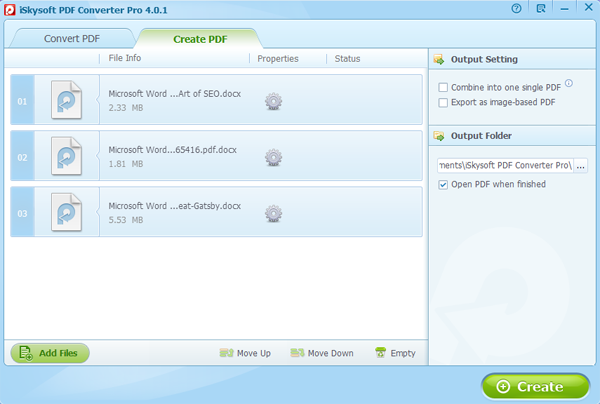Minimize the iSkysoft PDF Converter window
The width and height of the screenshot is (600, 404).
point(564,9)
